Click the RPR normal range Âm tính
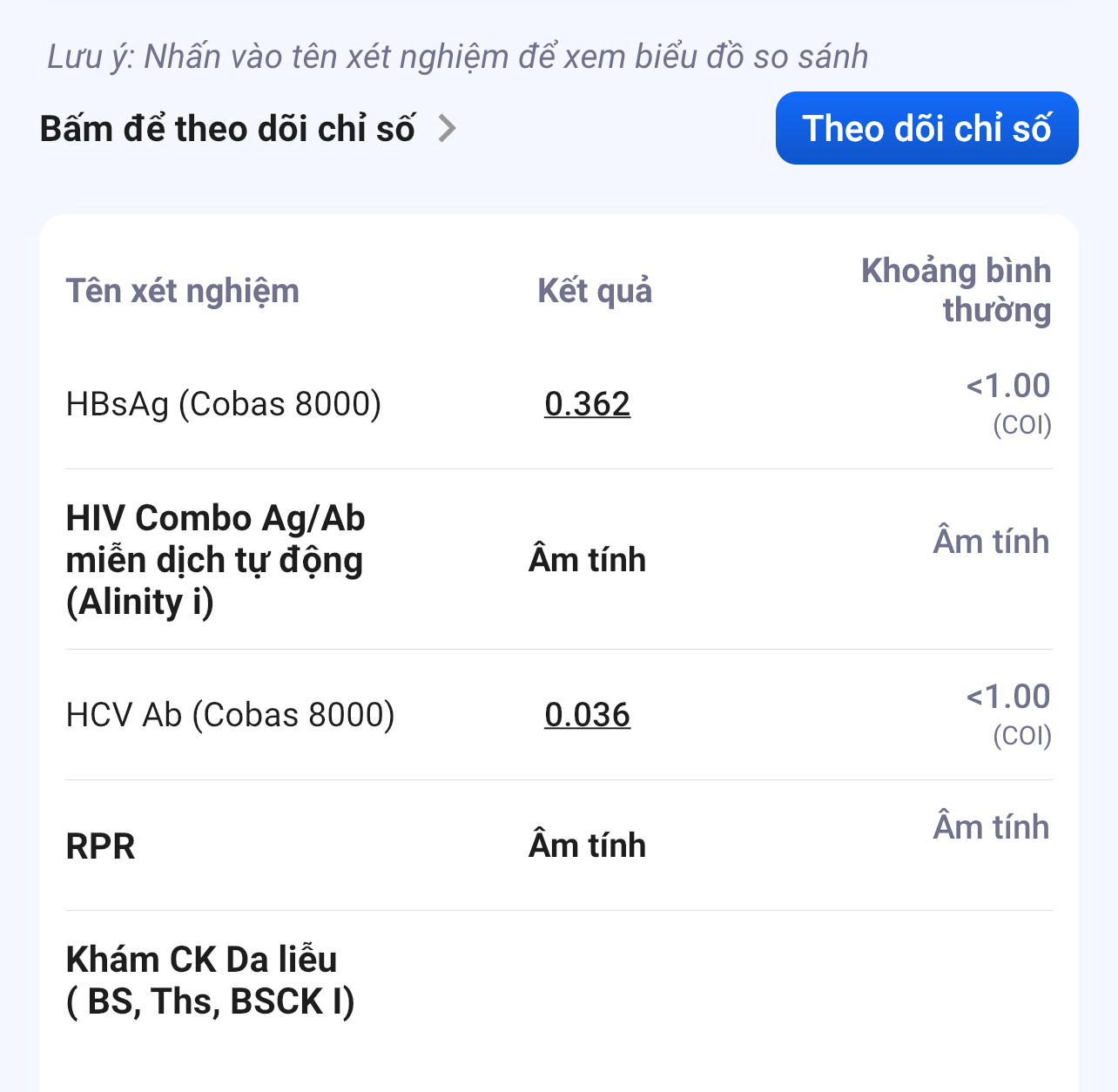 click(x=991, y=827)
